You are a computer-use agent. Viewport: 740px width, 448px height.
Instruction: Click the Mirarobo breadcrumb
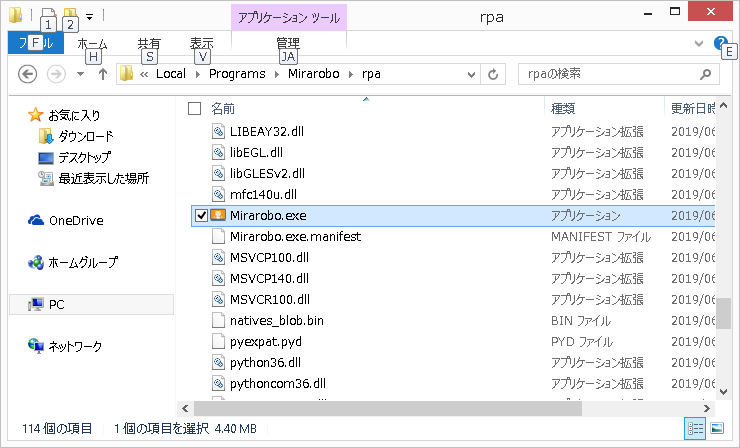313,74
